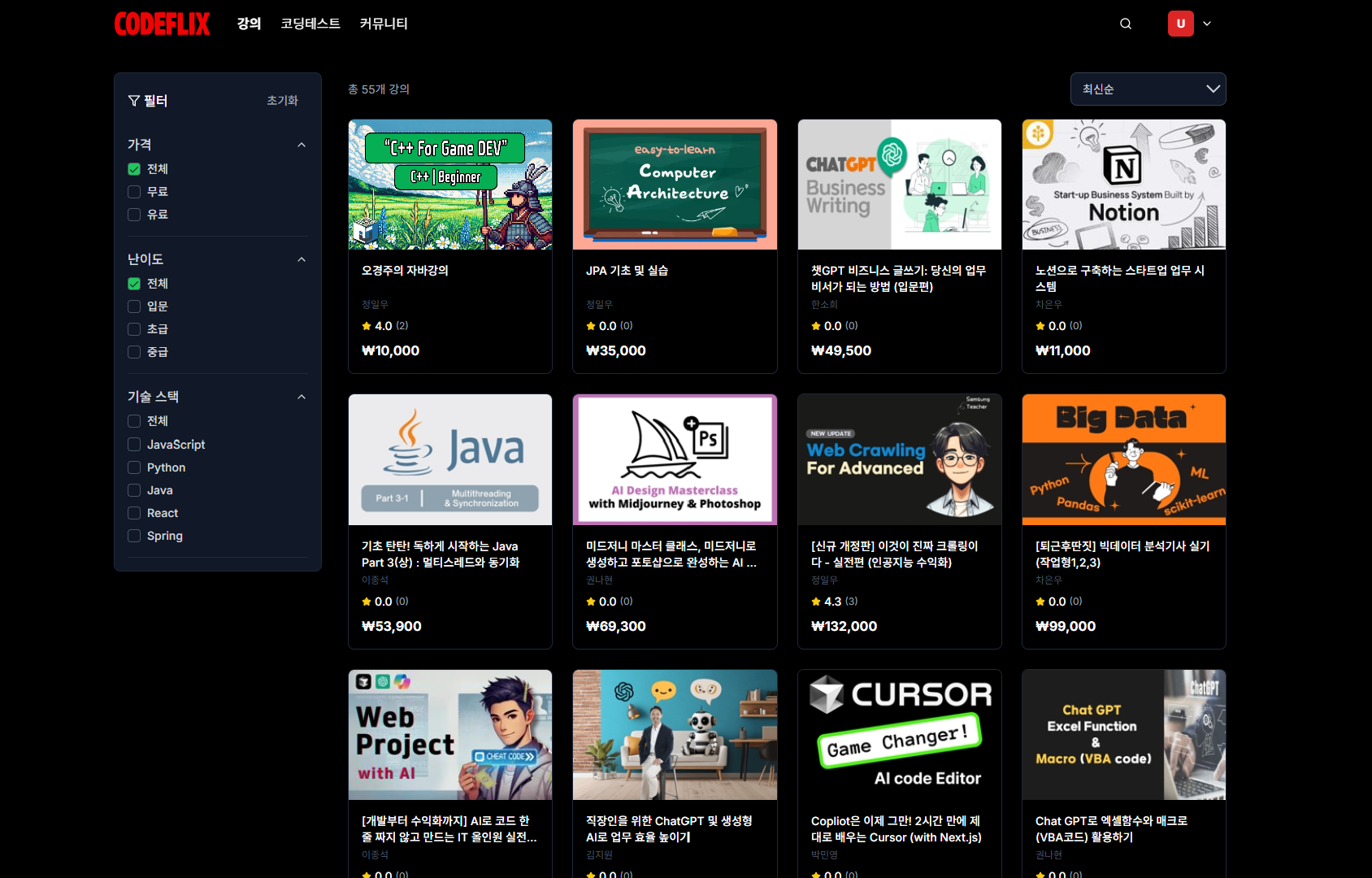1372x878 pixels.
Task: Open course title 오경주의 자바강의
Action: [x=405, y=271]
